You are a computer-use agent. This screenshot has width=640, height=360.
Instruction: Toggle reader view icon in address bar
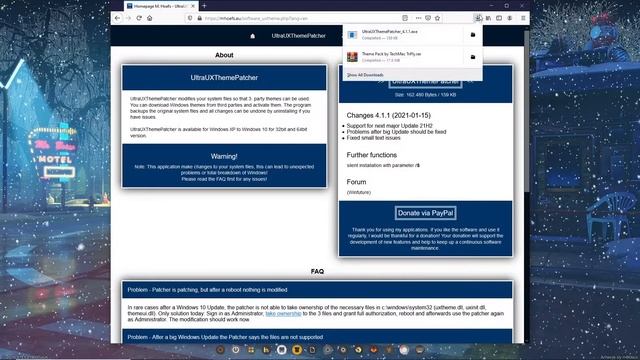pos(405,18)
